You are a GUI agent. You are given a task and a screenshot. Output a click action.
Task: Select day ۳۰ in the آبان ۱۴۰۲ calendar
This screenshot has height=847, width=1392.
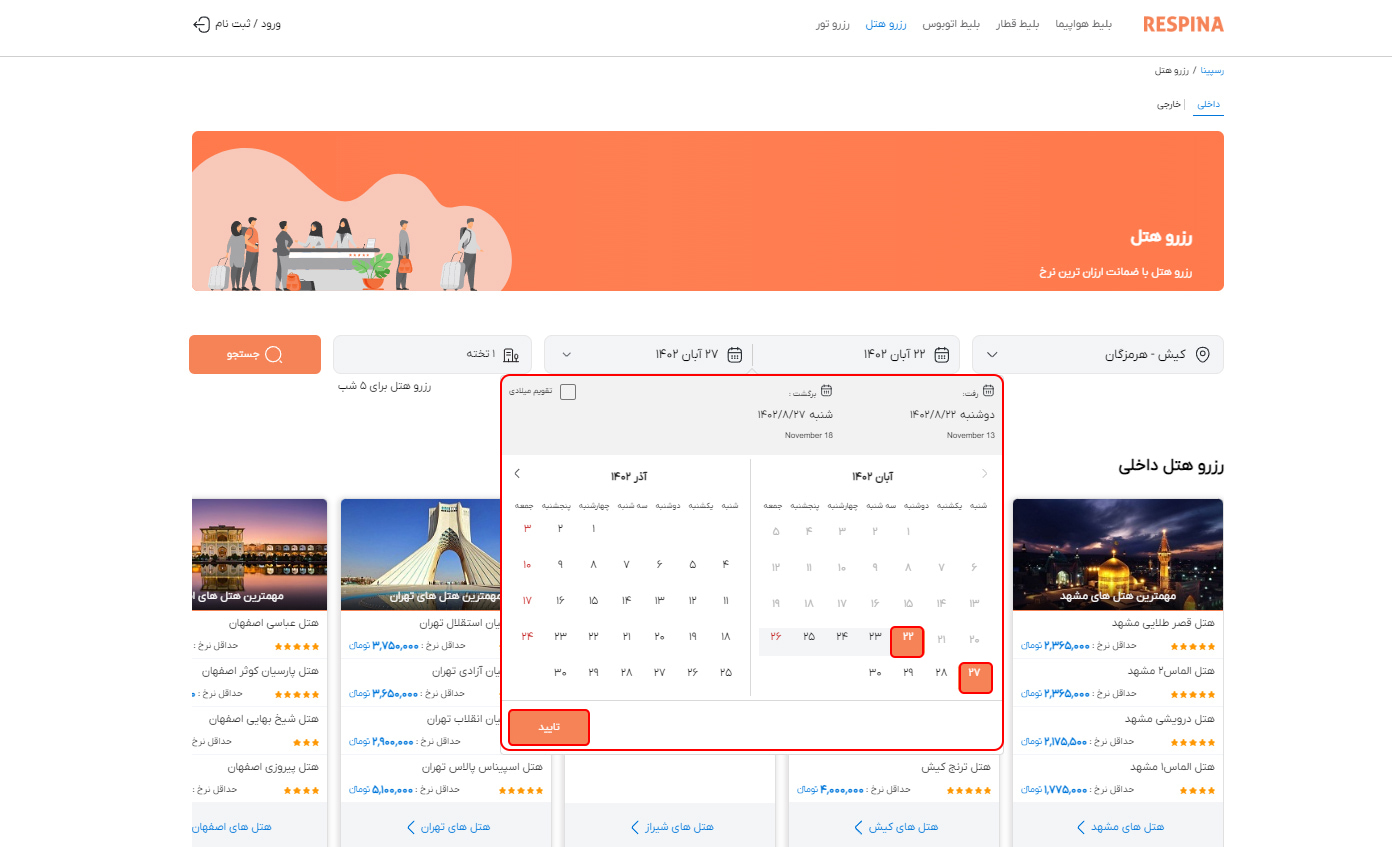point(875,673)
